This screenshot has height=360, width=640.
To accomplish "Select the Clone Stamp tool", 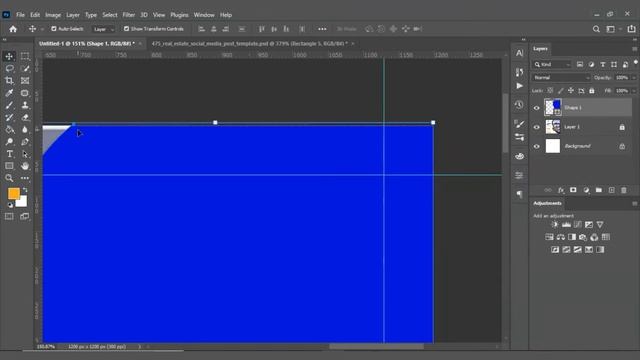I will [25, 105].
